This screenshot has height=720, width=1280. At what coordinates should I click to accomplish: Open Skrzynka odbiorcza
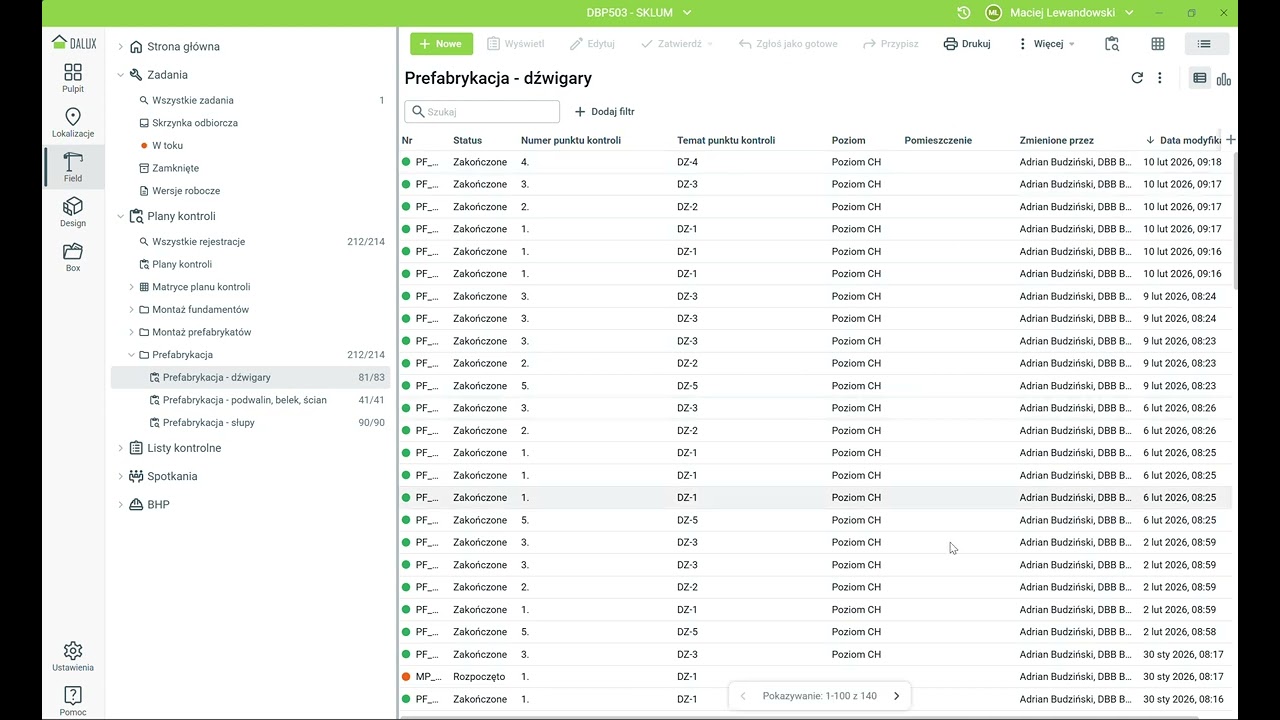(x=195, y=123)
